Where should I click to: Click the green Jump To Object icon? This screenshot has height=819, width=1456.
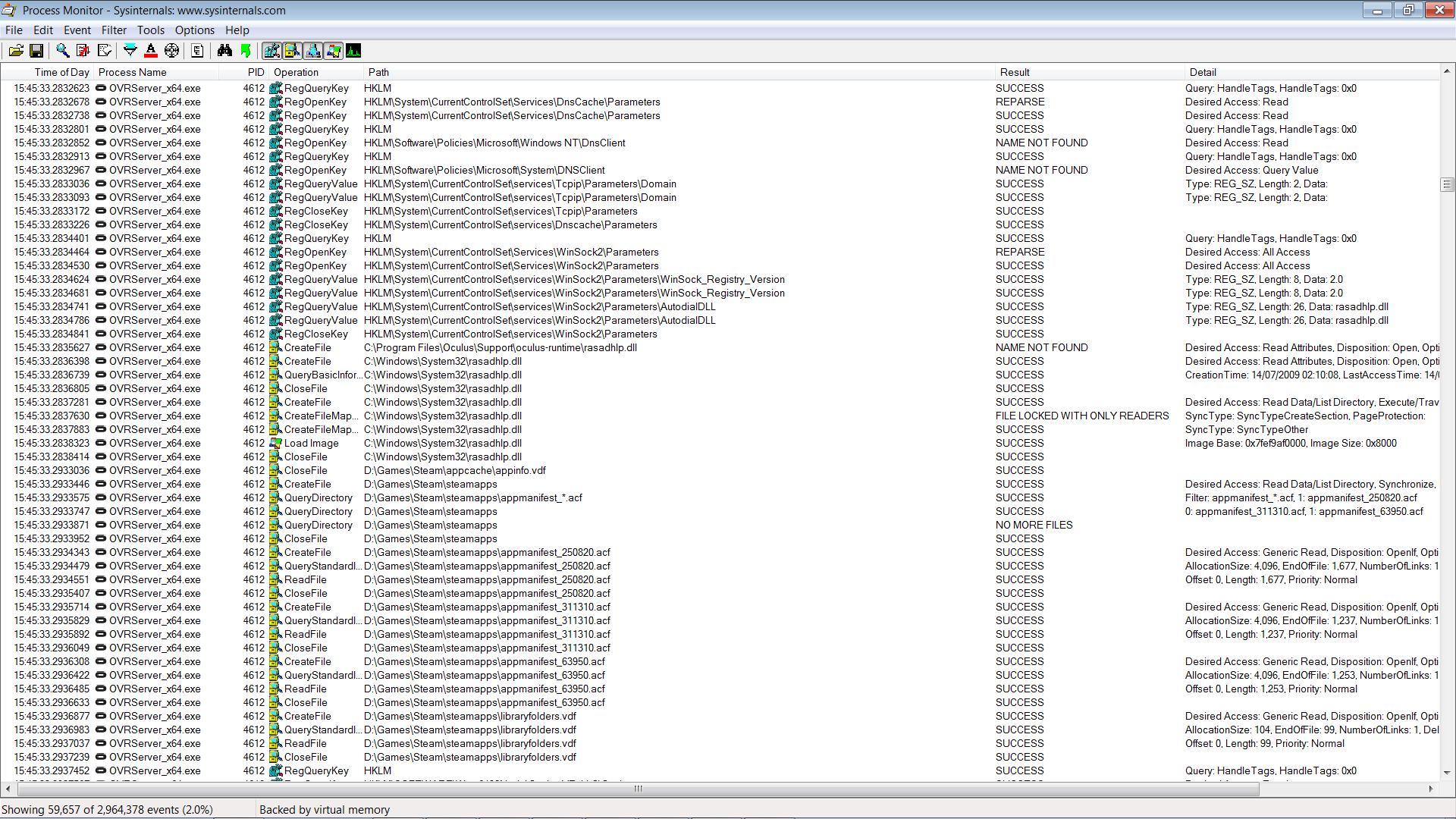[245, 51]
